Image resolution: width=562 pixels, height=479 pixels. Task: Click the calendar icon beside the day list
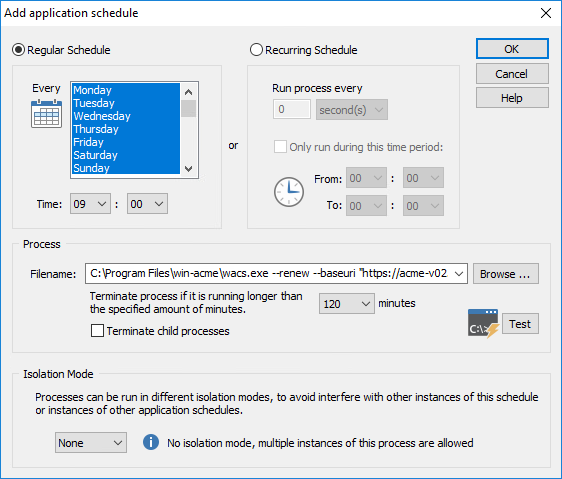(46, 114)
